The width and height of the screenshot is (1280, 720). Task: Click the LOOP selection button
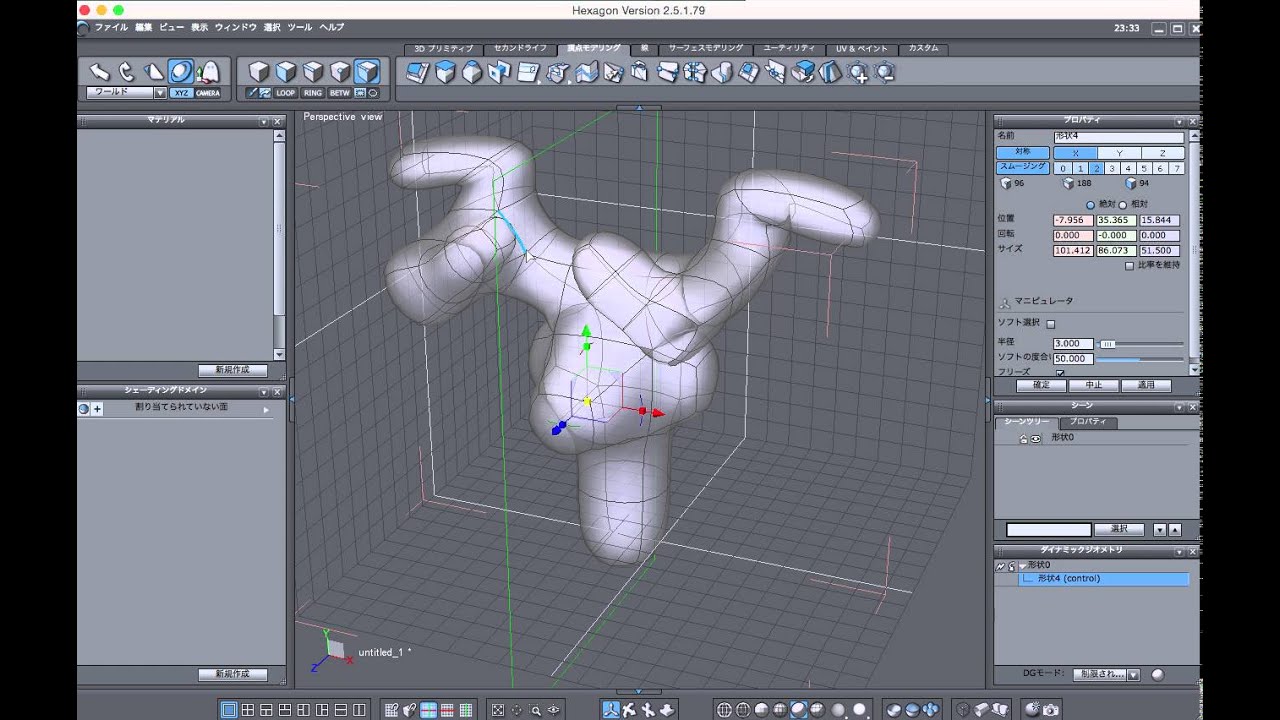coord(286,93)
